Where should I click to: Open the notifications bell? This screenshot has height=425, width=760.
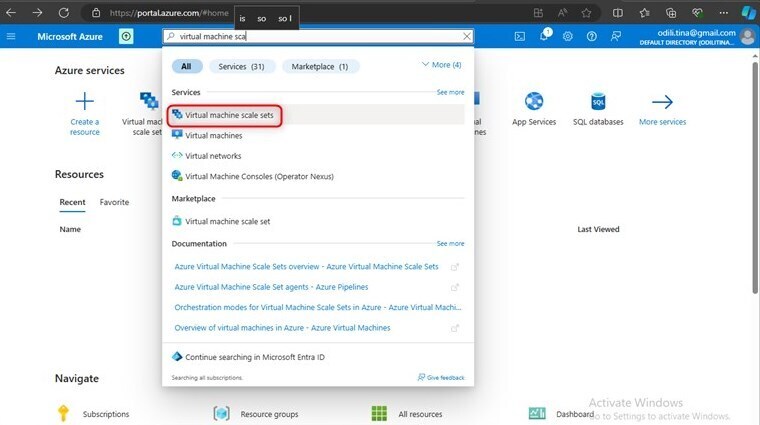pos(544,36)
